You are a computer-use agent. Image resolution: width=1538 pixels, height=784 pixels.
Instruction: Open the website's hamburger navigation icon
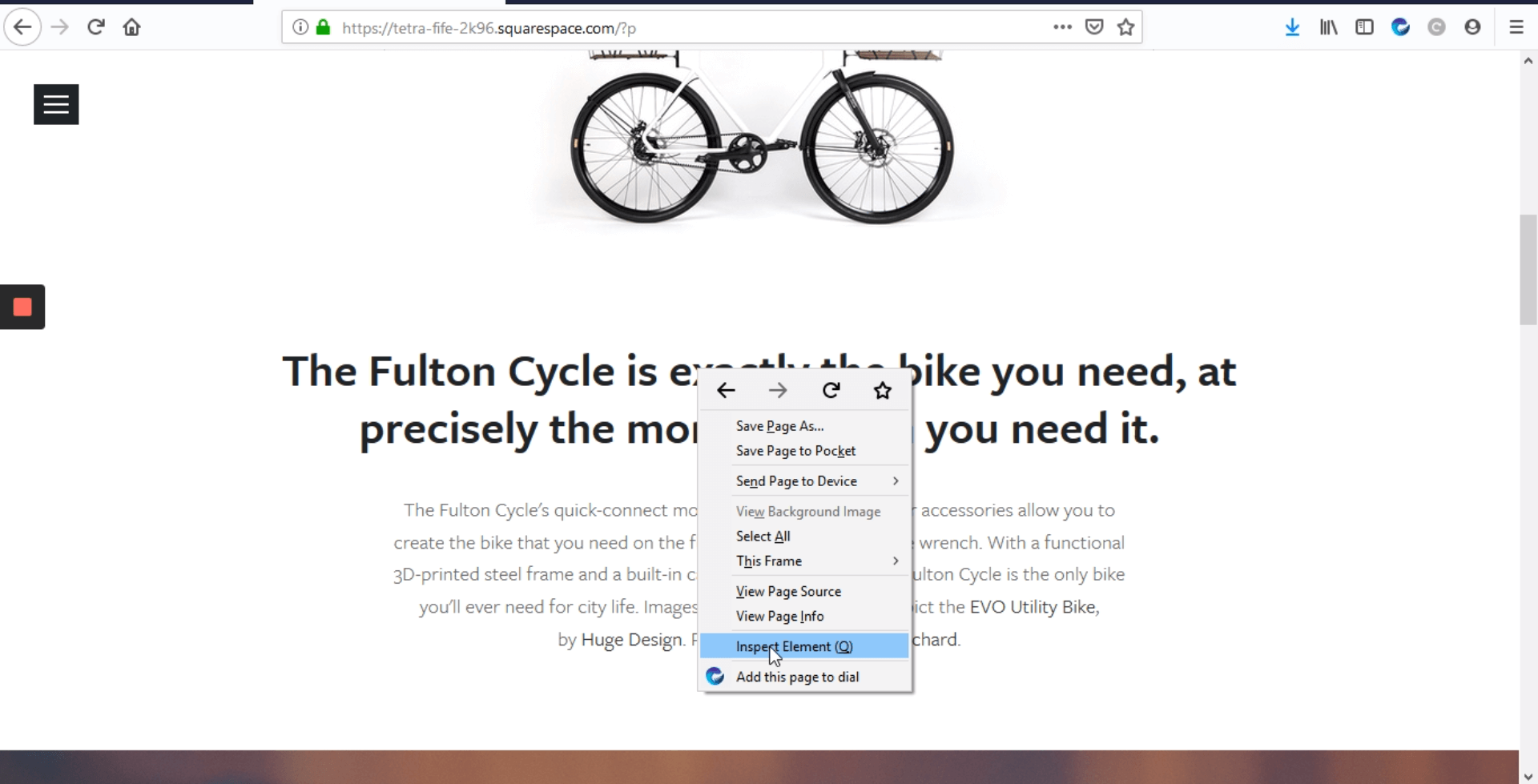(x=56, y=104)
